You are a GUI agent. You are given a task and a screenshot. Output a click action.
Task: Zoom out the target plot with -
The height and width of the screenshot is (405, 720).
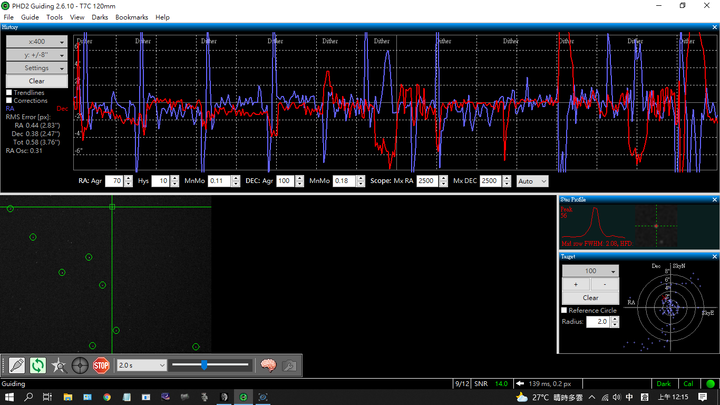(x=605, y=284)
